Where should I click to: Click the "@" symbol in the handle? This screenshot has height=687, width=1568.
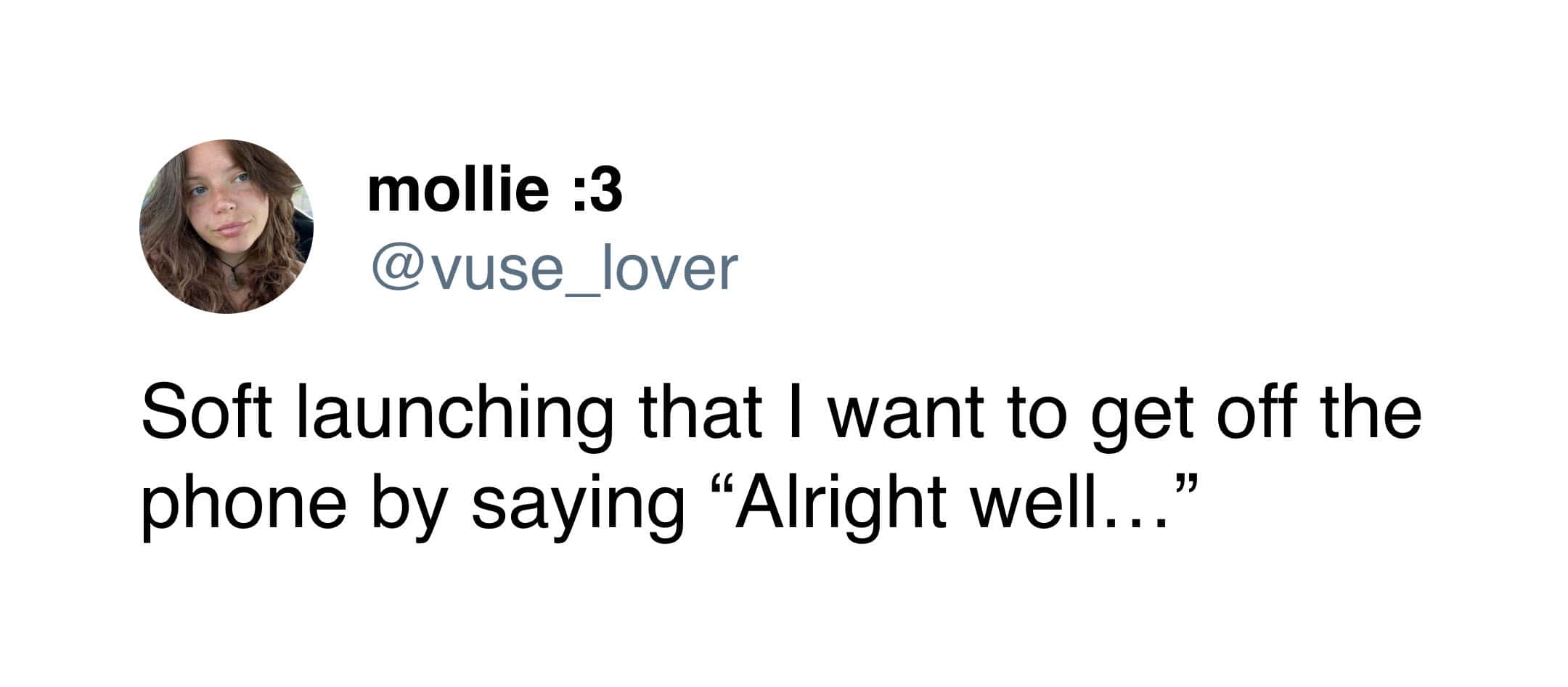(396, 268)
